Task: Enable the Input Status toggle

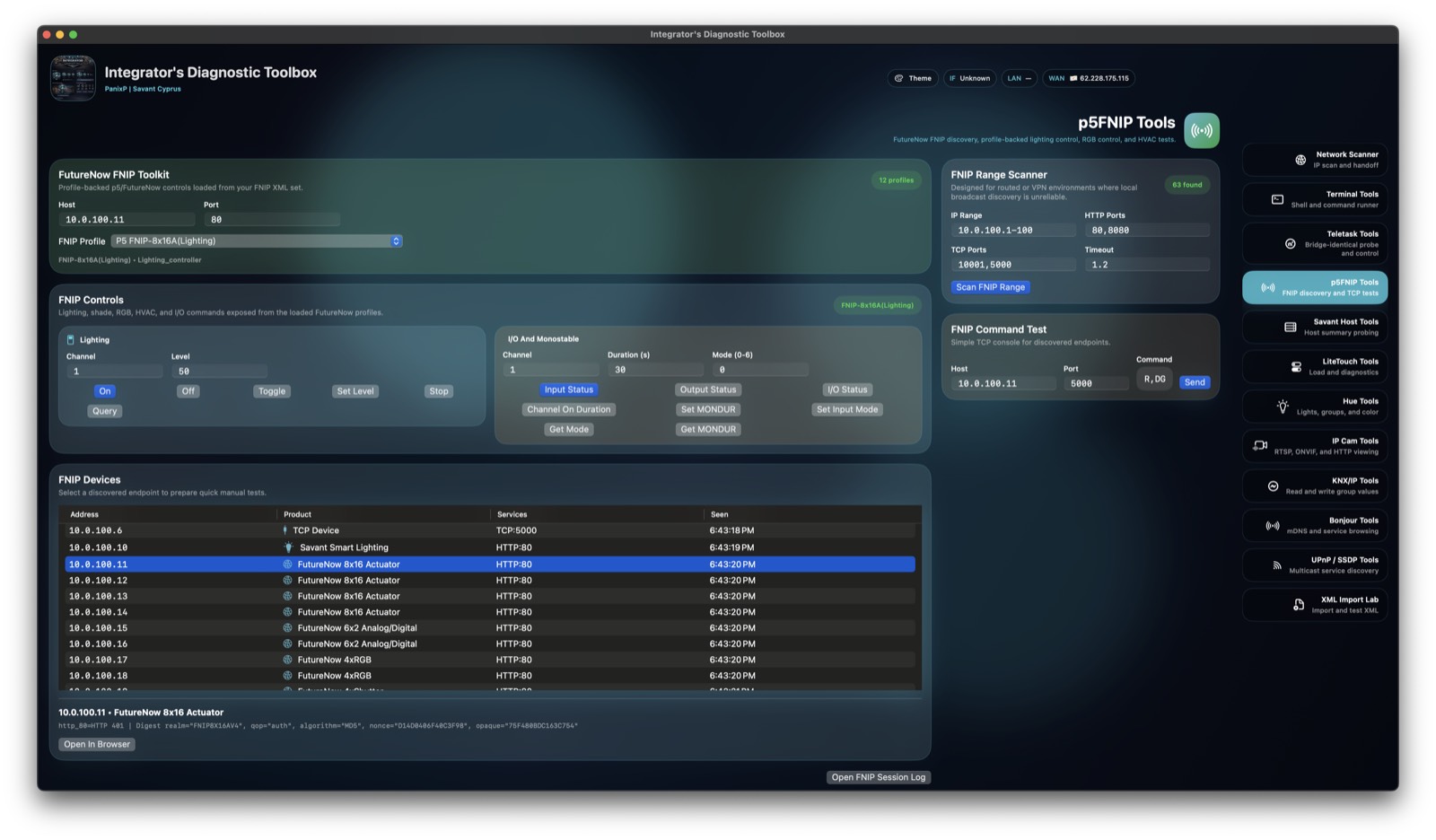Action: click(x=568, y=389)
